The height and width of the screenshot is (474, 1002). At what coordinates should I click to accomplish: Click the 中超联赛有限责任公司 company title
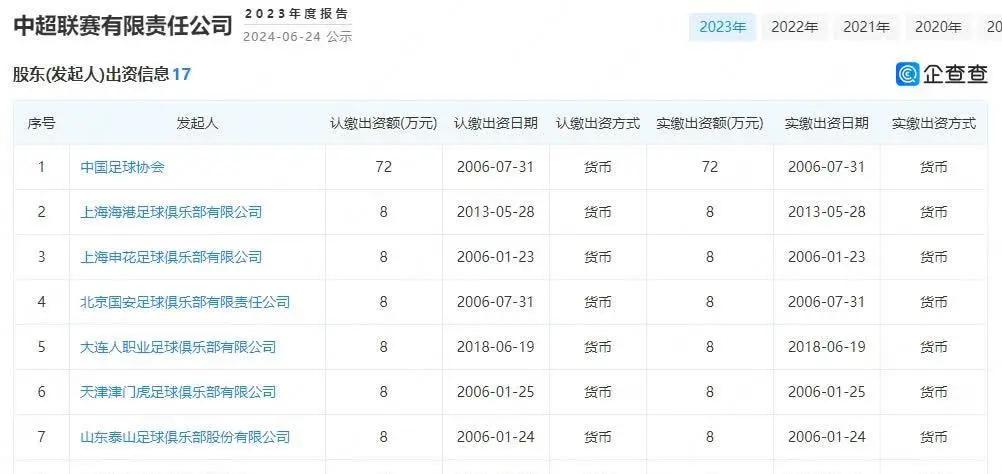click(122, 25)
